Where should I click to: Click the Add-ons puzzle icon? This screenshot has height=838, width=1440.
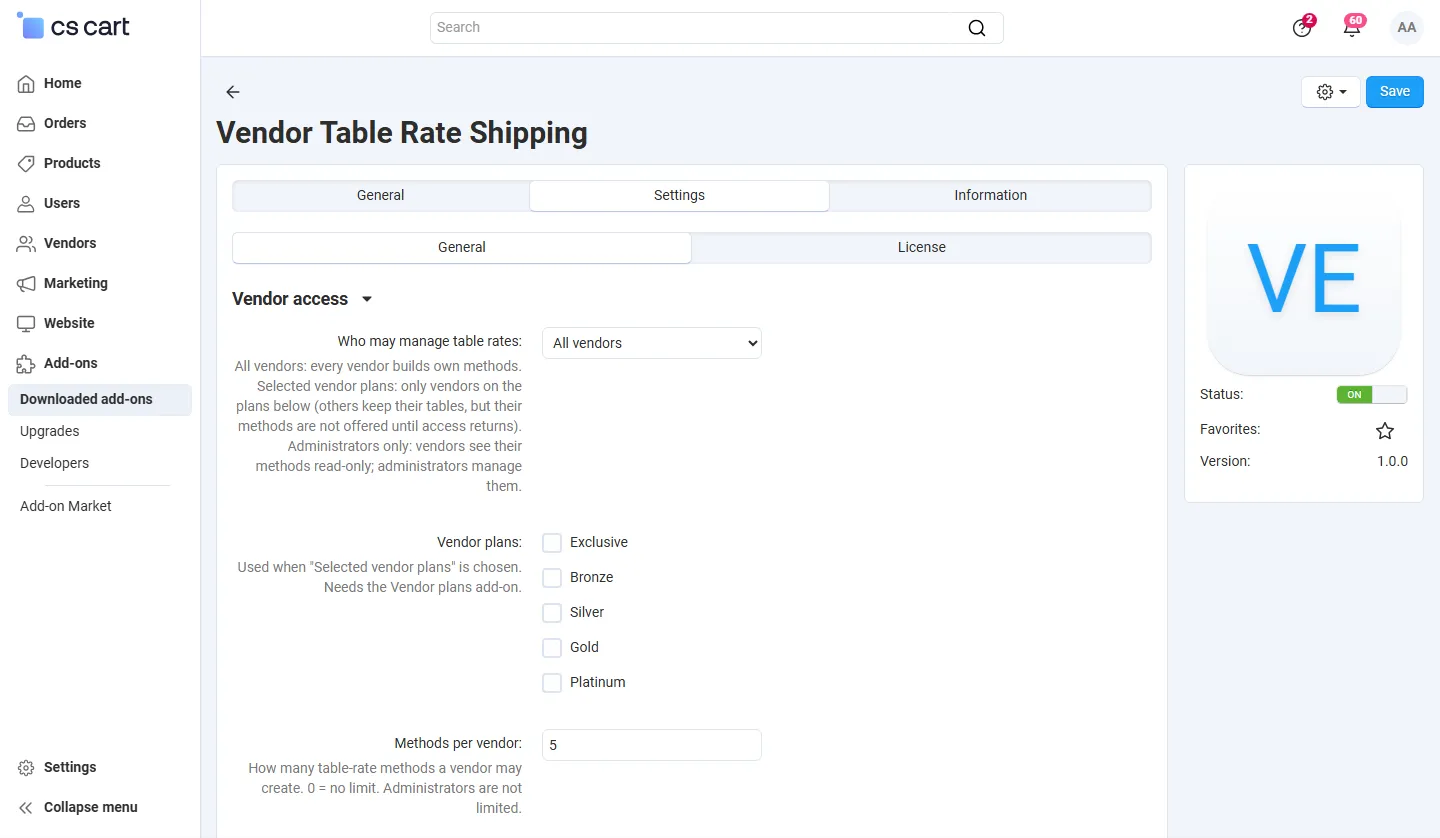click(x=27, y=364)
